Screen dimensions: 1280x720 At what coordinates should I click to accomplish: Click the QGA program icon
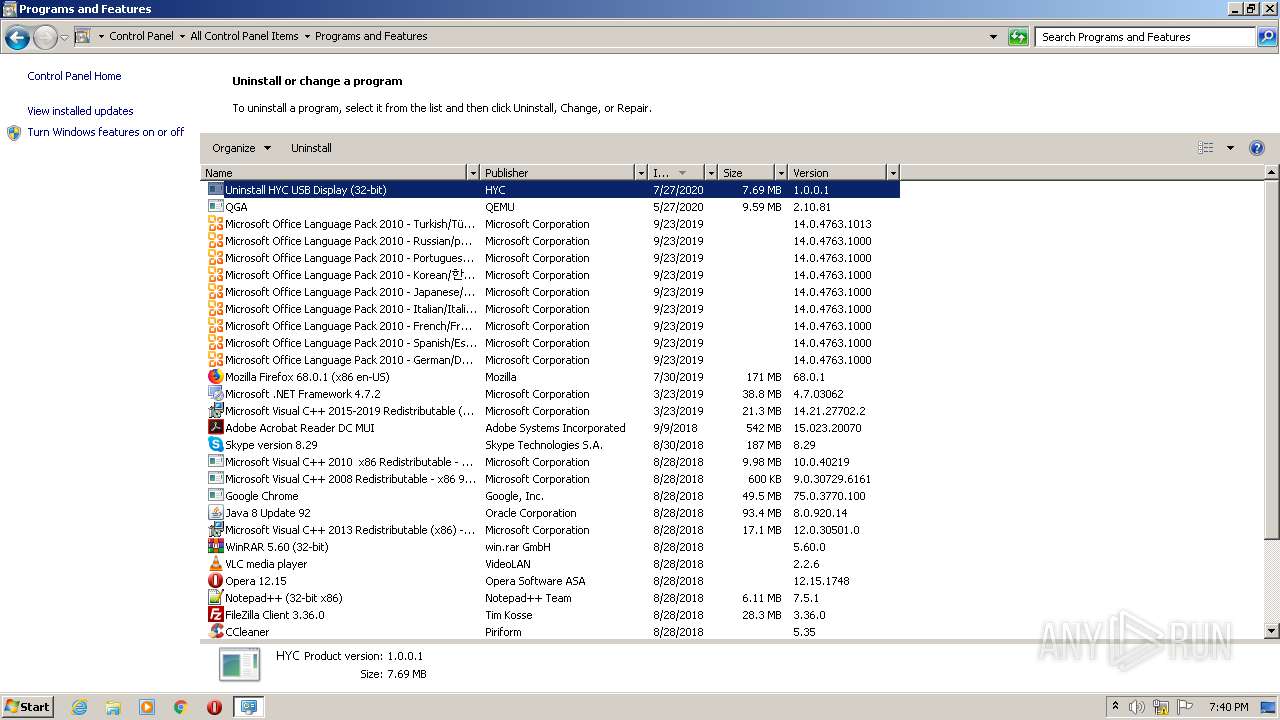pyautogui.click(x=215, y=207)
